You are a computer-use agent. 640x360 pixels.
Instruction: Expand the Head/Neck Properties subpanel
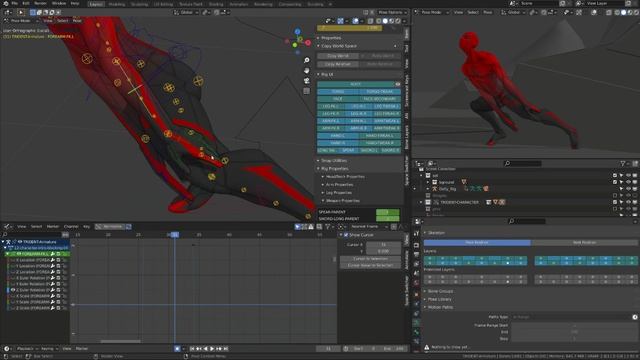[x=323, y=177]
